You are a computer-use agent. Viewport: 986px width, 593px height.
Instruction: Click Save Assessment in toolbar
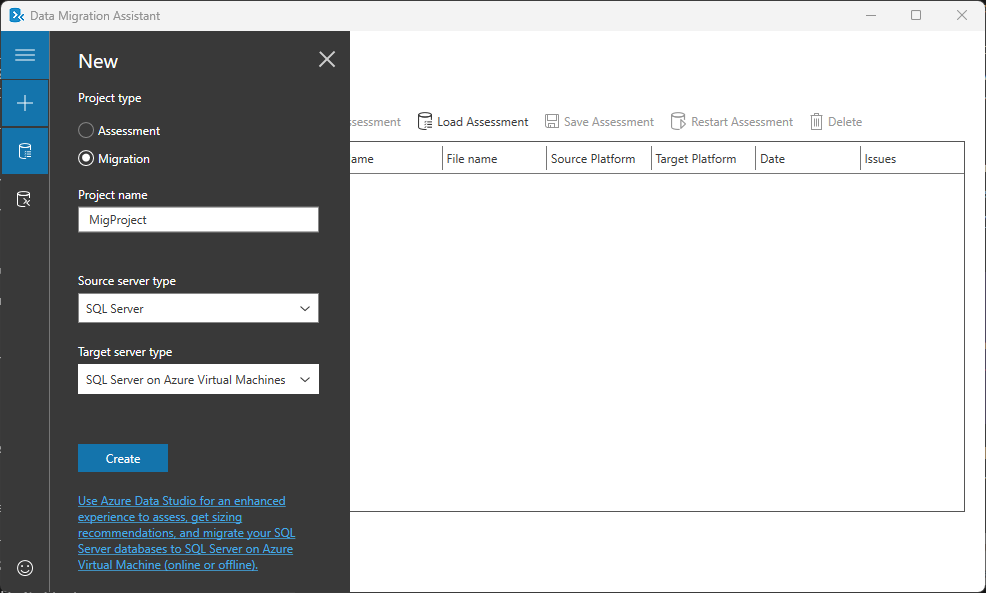point(599,121)
